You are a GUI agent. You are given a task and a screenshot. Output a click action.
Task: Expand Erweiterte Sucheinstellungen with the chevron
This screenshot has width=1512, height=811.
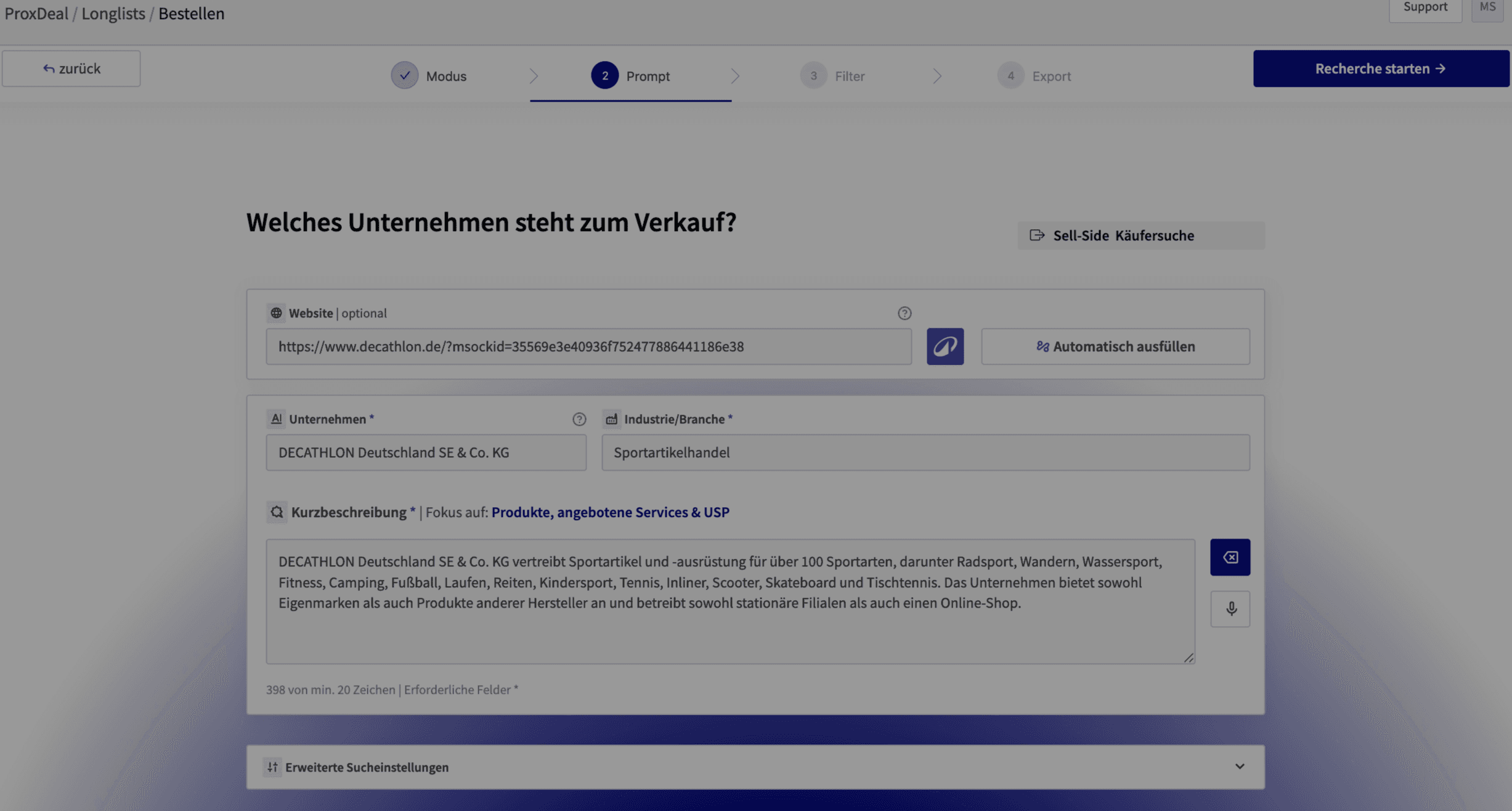pos(1239,767)
